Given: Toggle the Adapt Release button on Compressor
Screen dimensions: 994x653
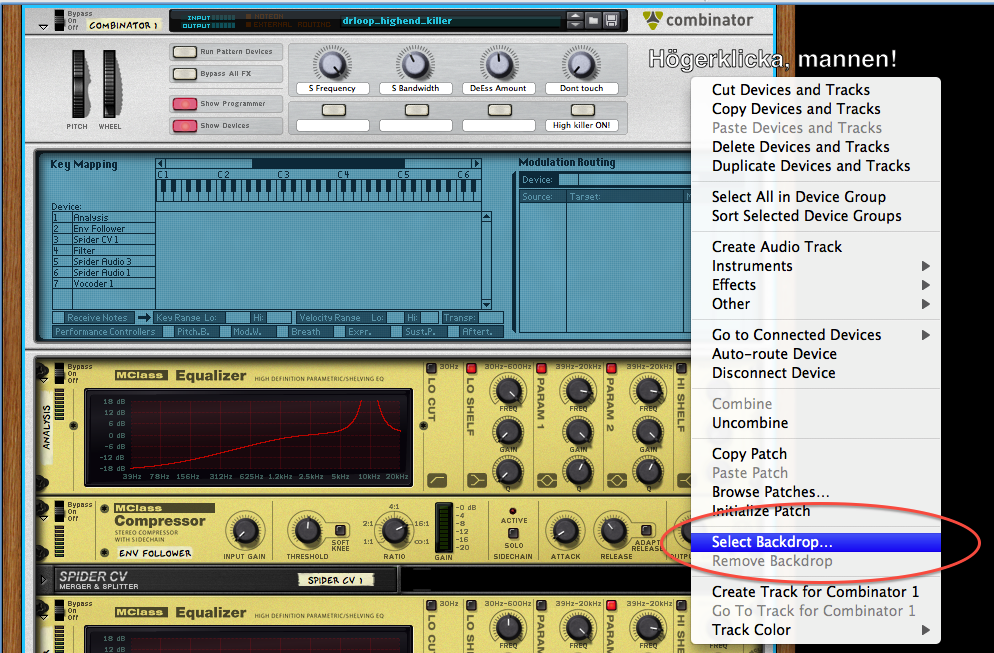Looking at the screenshot, I should coord(646,529).
